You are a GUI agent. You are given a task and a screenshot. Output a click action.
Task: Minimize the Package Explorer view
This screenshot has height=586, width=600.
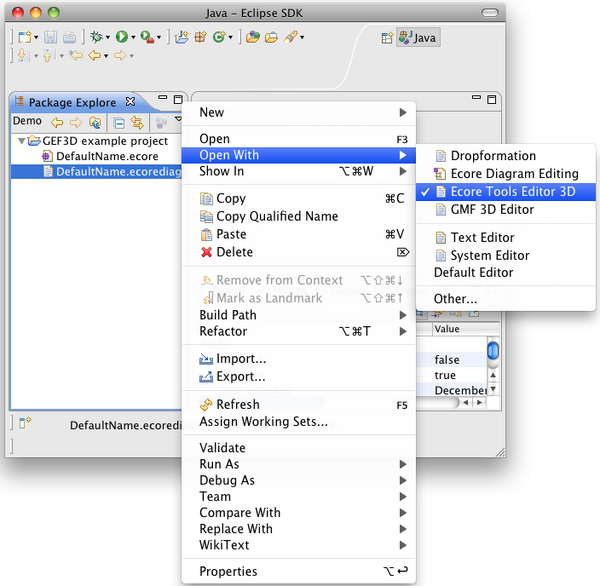pos(163,97)
